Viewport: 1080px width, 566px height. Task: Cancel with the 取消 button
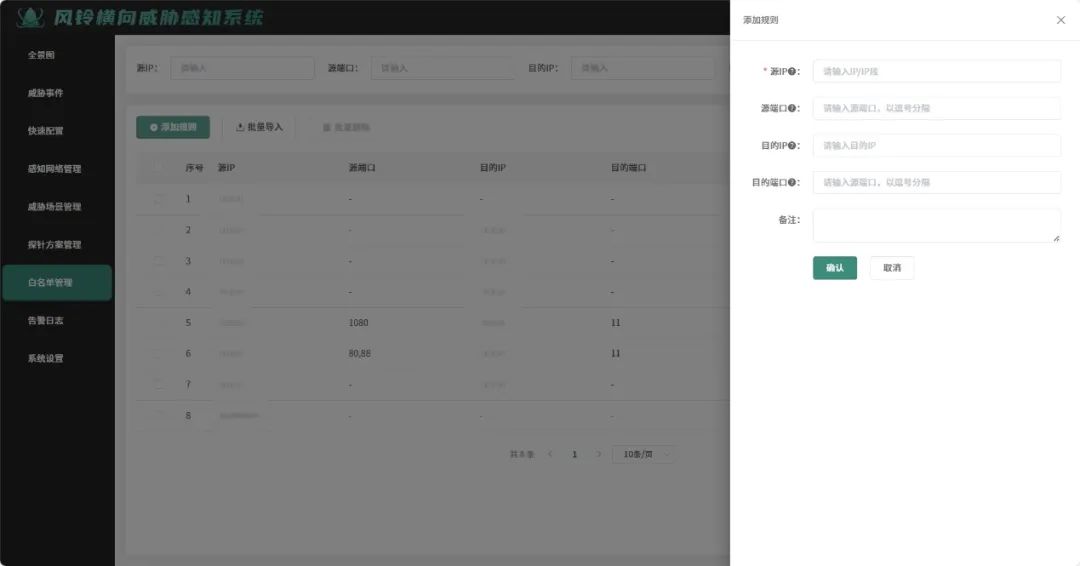(x=892, y=268)
